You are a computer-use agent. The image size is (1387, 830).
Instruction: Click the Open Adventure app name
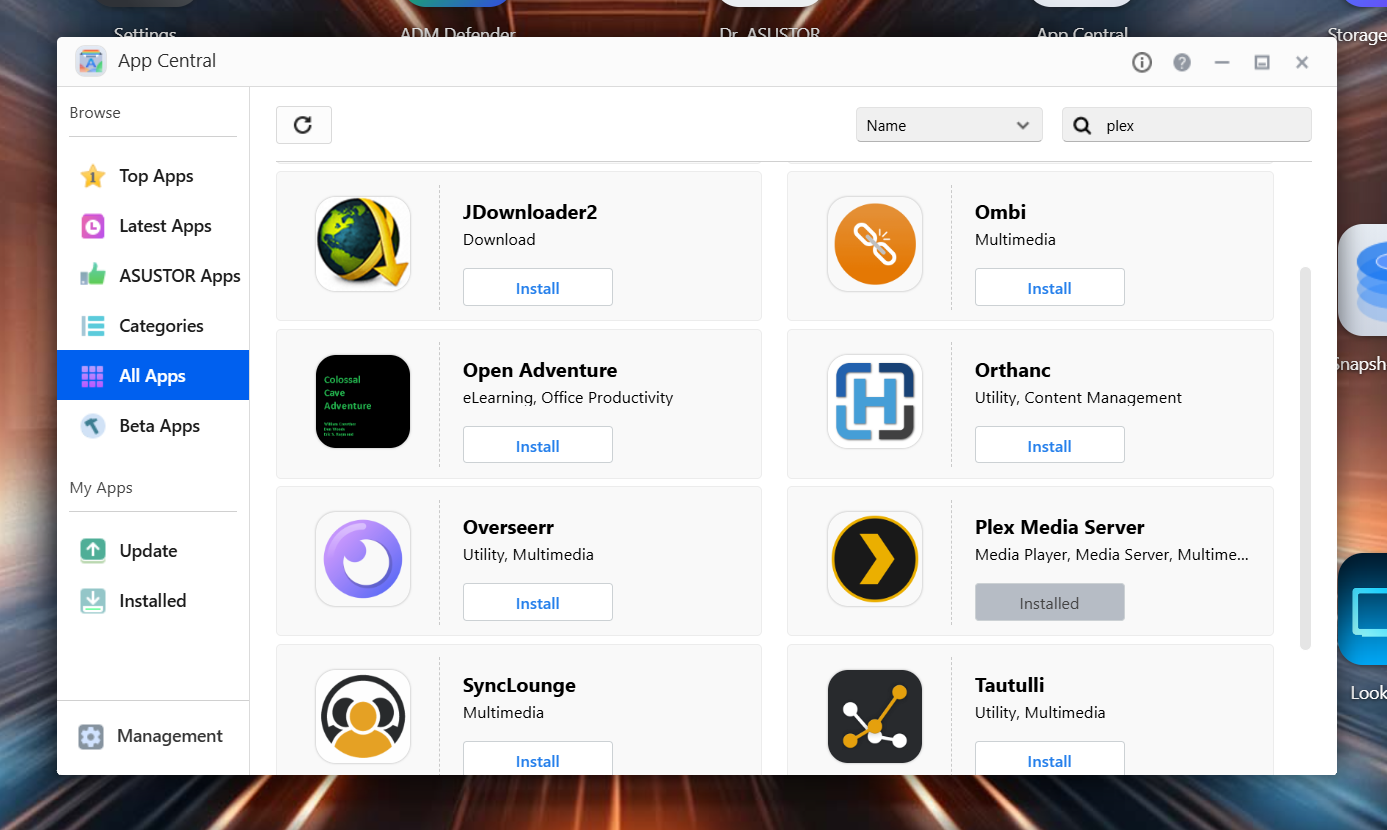pyautogui.click(x=540, y=370)
